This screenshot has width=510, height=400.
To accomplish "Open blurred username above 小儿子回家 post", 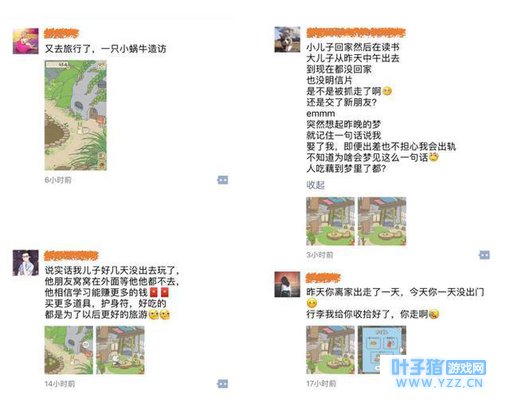I will click(356, 33).
